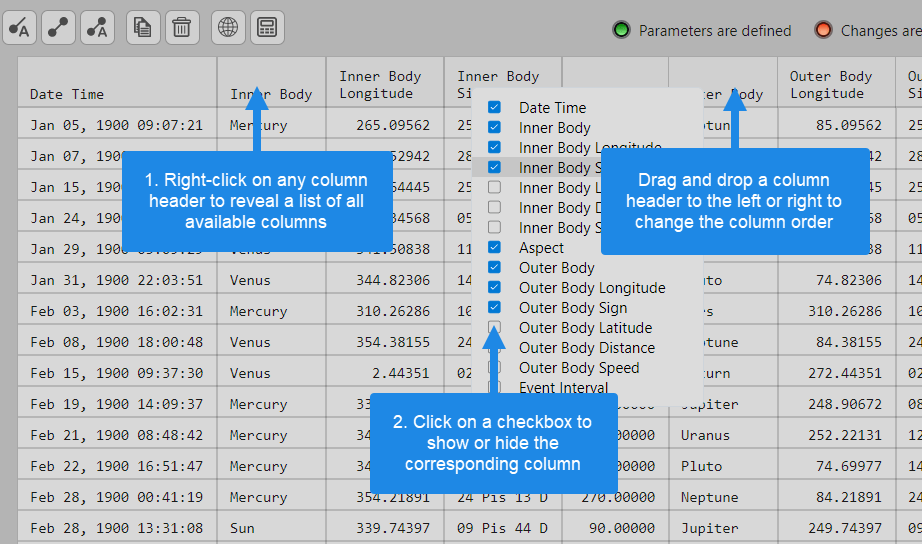Viewport: 922px width, 544px height.
Task: Select the Neptune cell in the Feb 28 00:41:19 row
Action: [723, 495]
